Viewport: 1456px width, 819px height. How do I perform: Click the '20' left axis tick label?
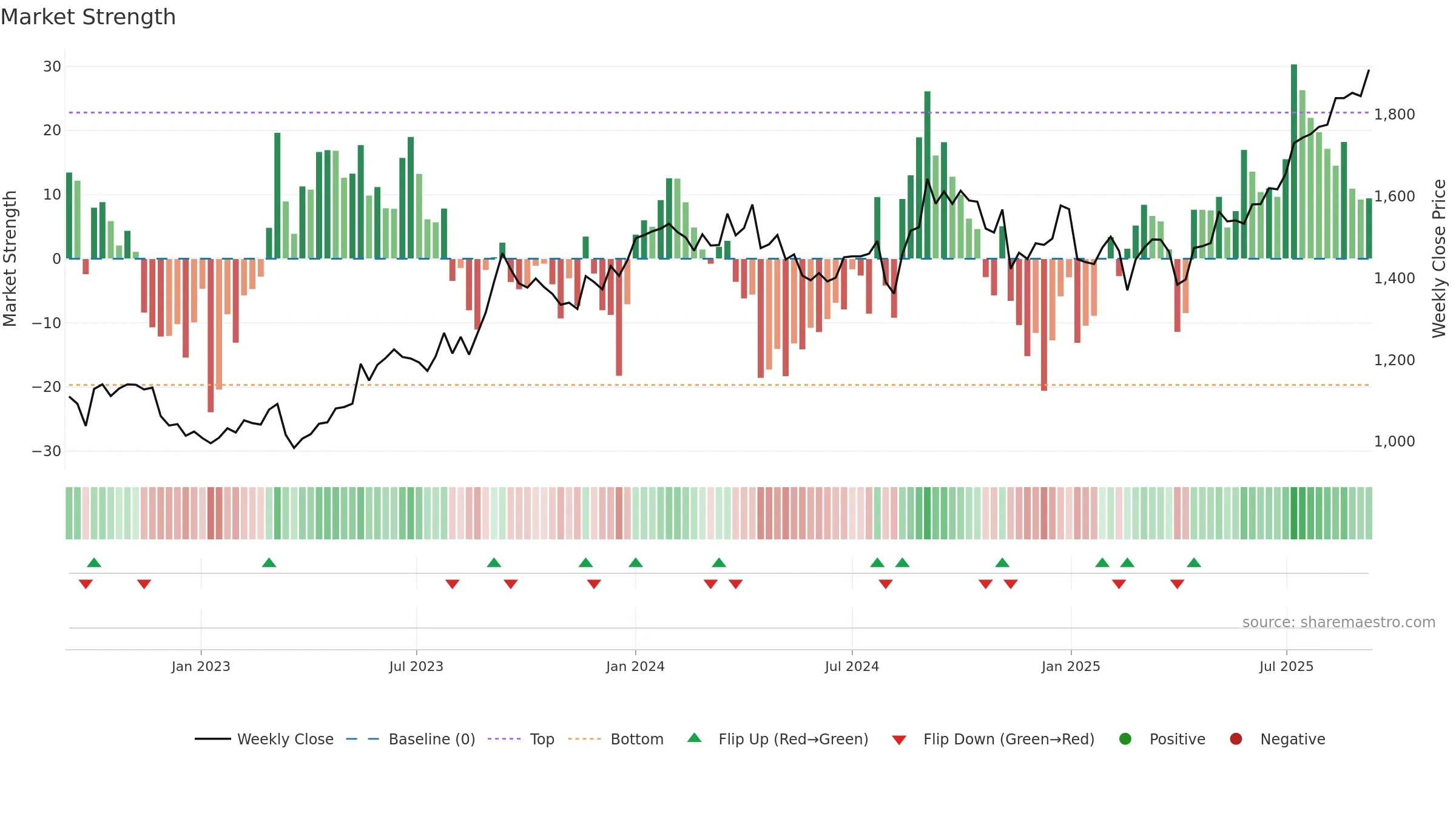pos(52,130)
